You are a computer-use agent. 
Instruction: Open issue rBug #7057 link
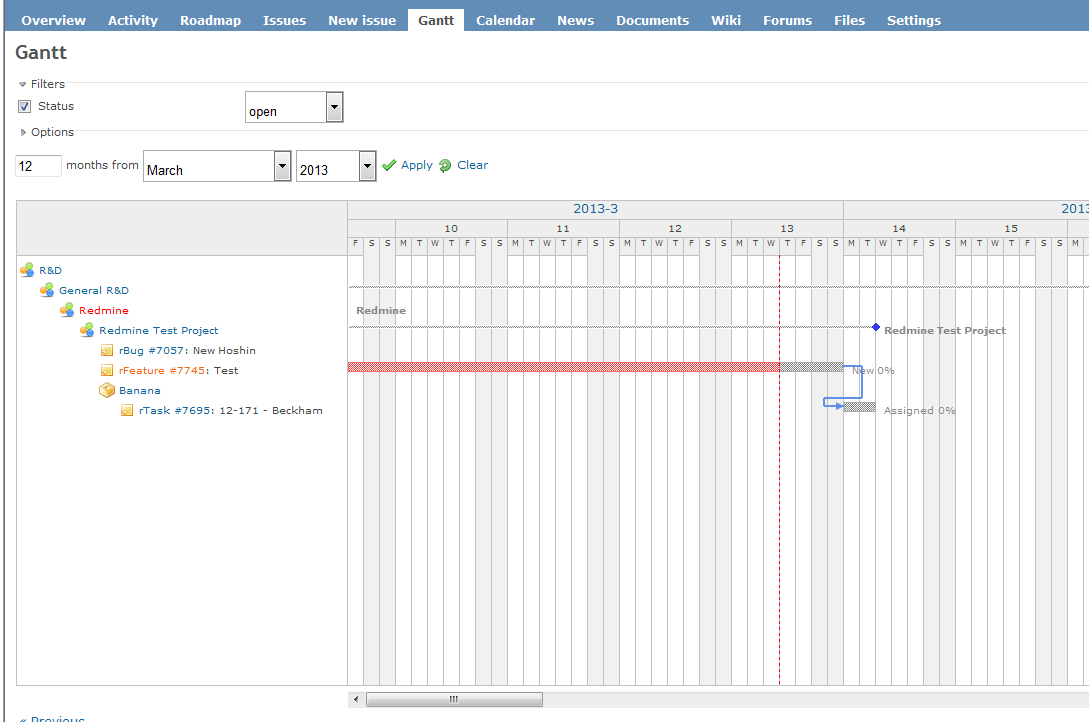(151, 351)
